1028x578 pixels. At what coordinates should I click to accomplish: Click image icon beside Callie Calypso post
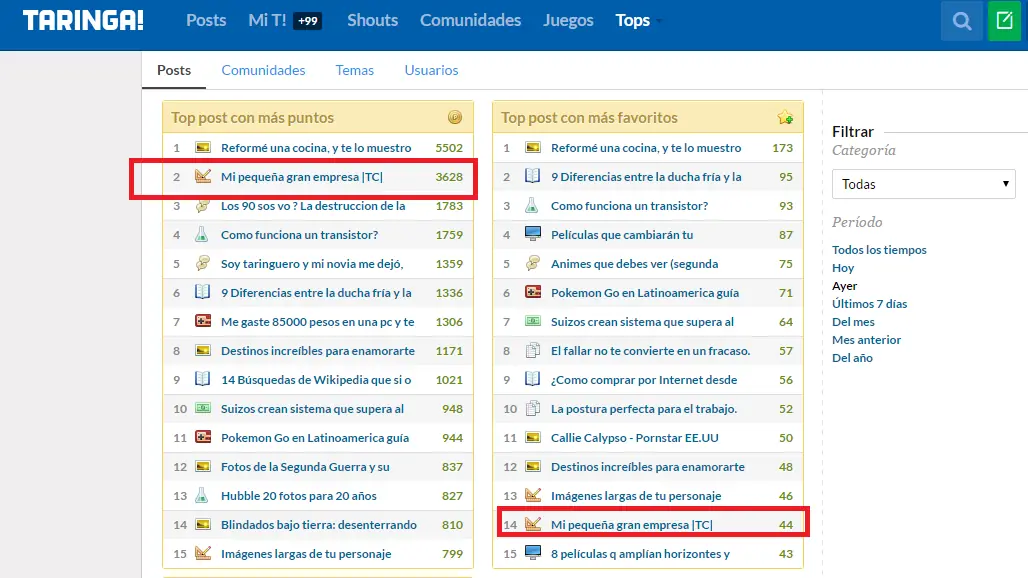coord(533,437)
